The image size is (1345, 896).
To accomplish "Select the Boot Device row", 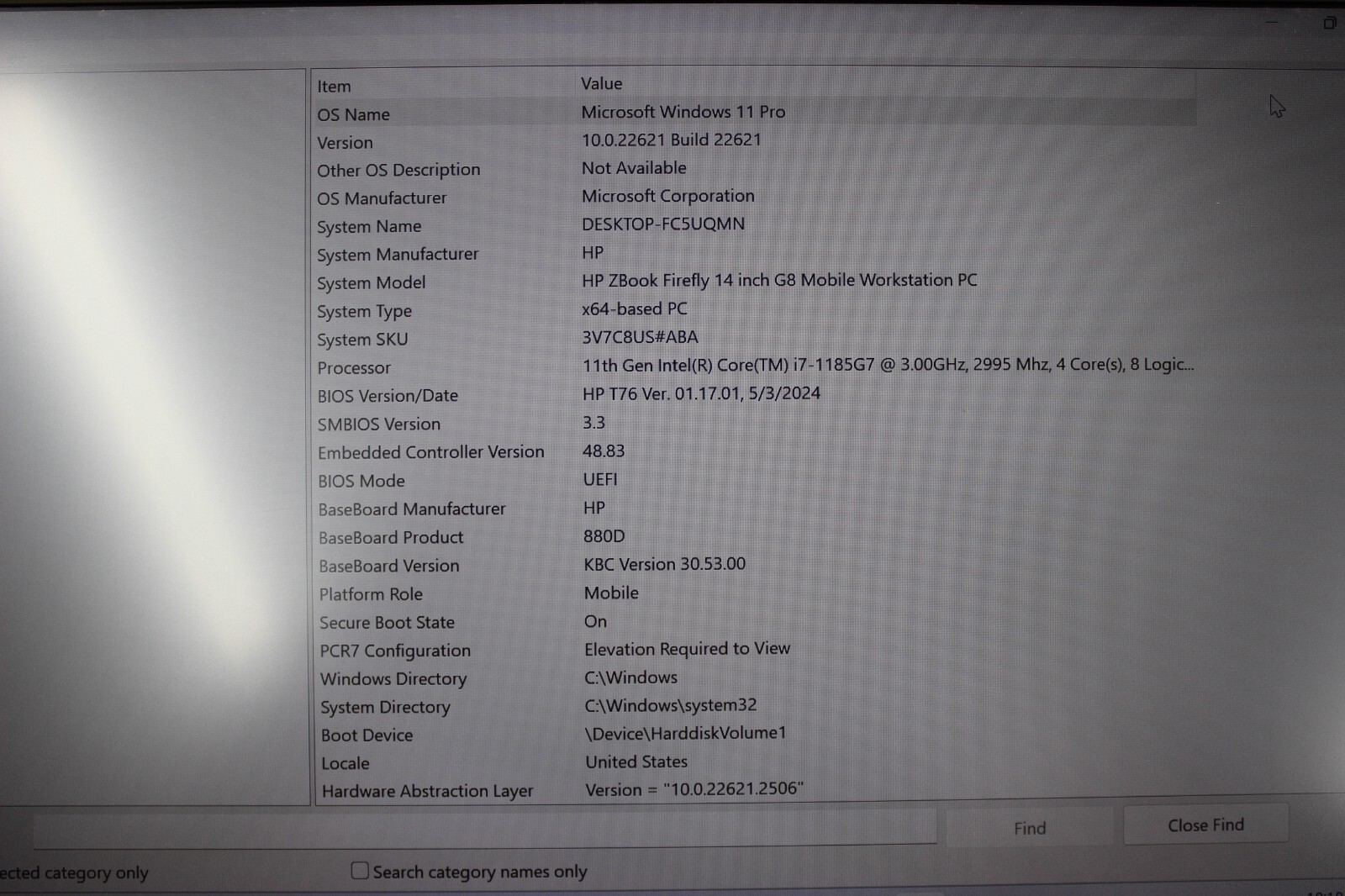I will point(755,735).
